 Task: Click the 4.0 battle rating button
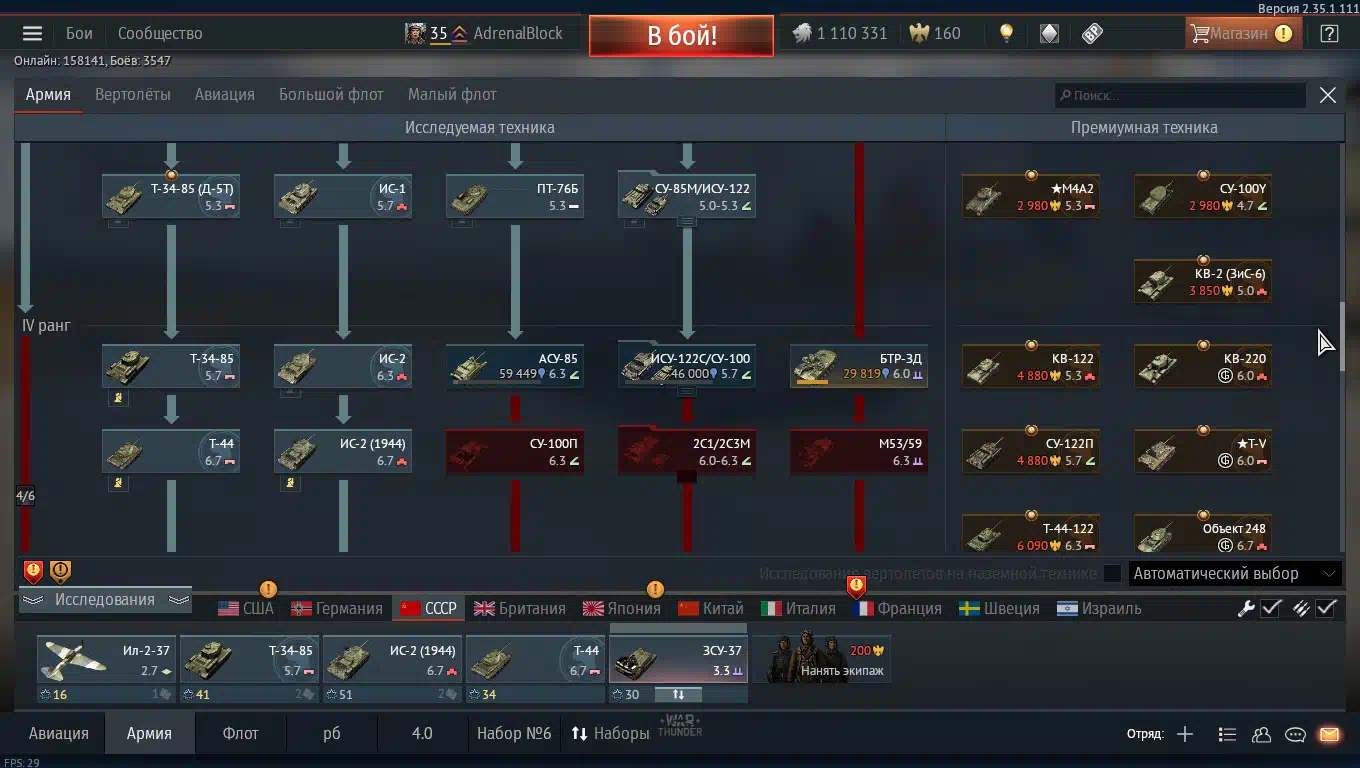click(x=422, y=734)
